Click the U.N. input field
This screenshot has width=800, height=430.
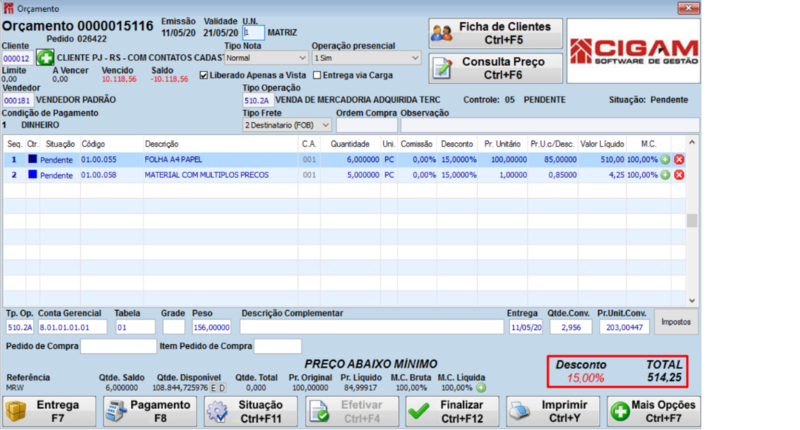pyautogui.click(x=253, y=33)
